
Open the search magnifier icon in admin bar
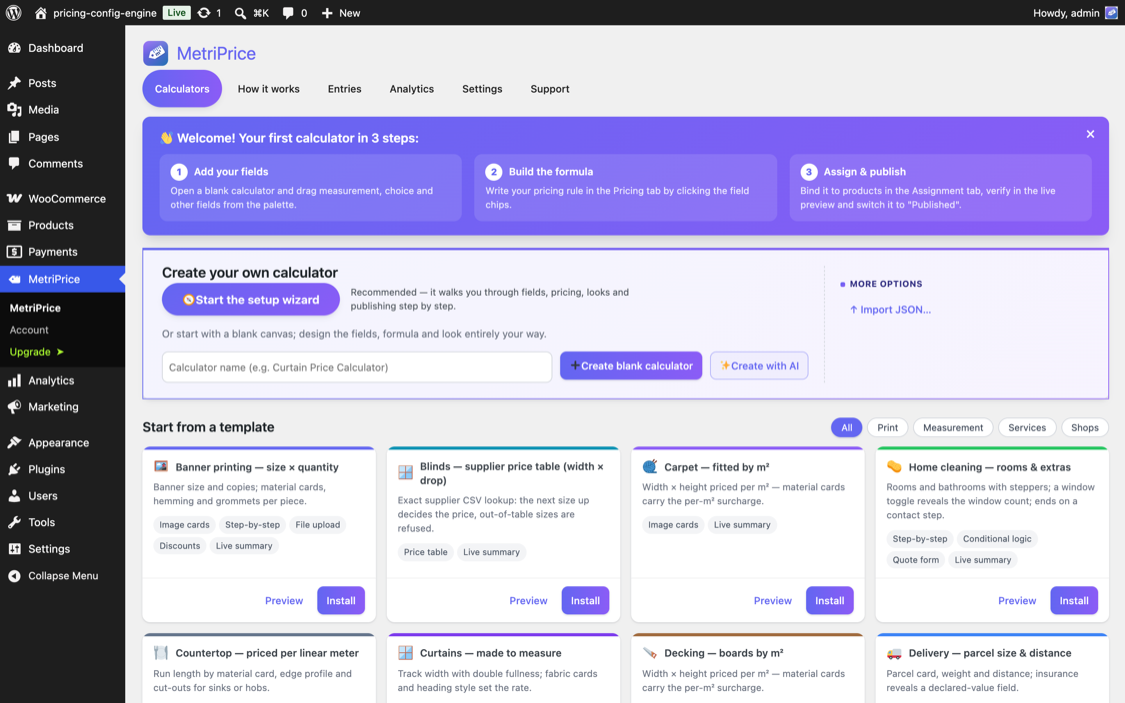[x=240, y=13]
